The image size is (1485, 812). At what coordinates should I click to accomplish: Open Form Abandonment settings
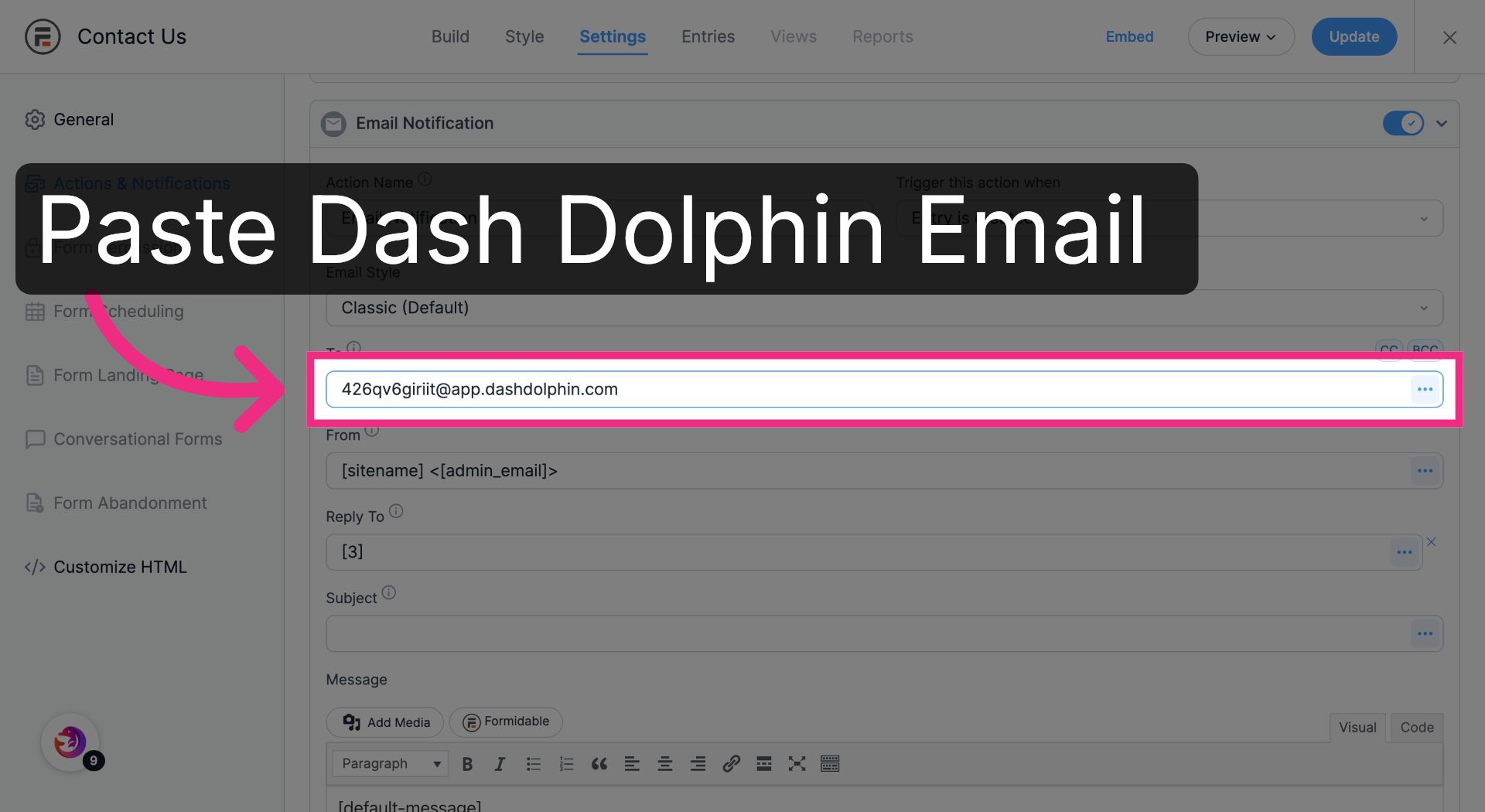[130, 503]
